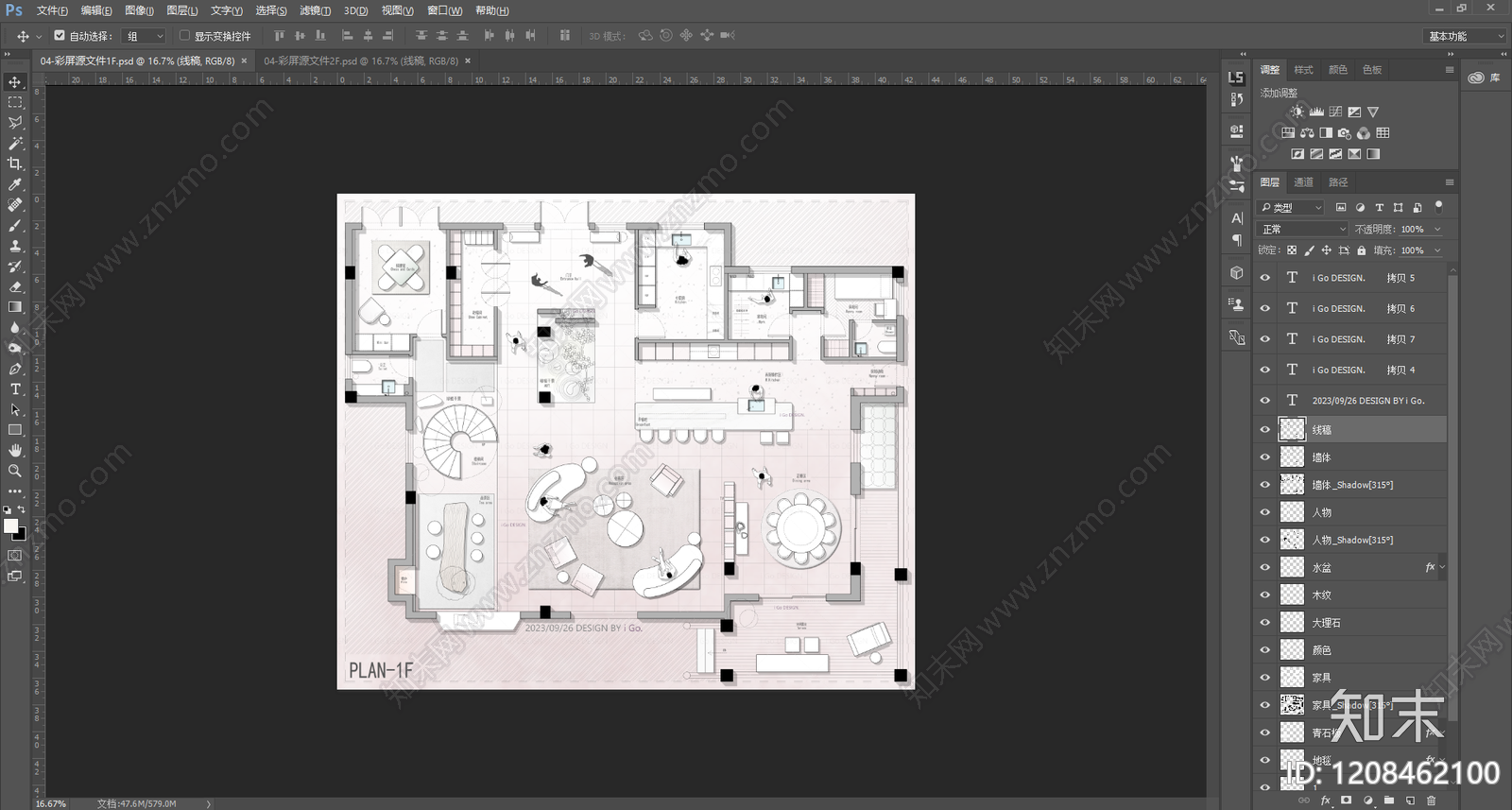This screenshot has width=1512, height=810.
Task: Select the Clone Stamp tool
Action: click(x=15, y=246)
